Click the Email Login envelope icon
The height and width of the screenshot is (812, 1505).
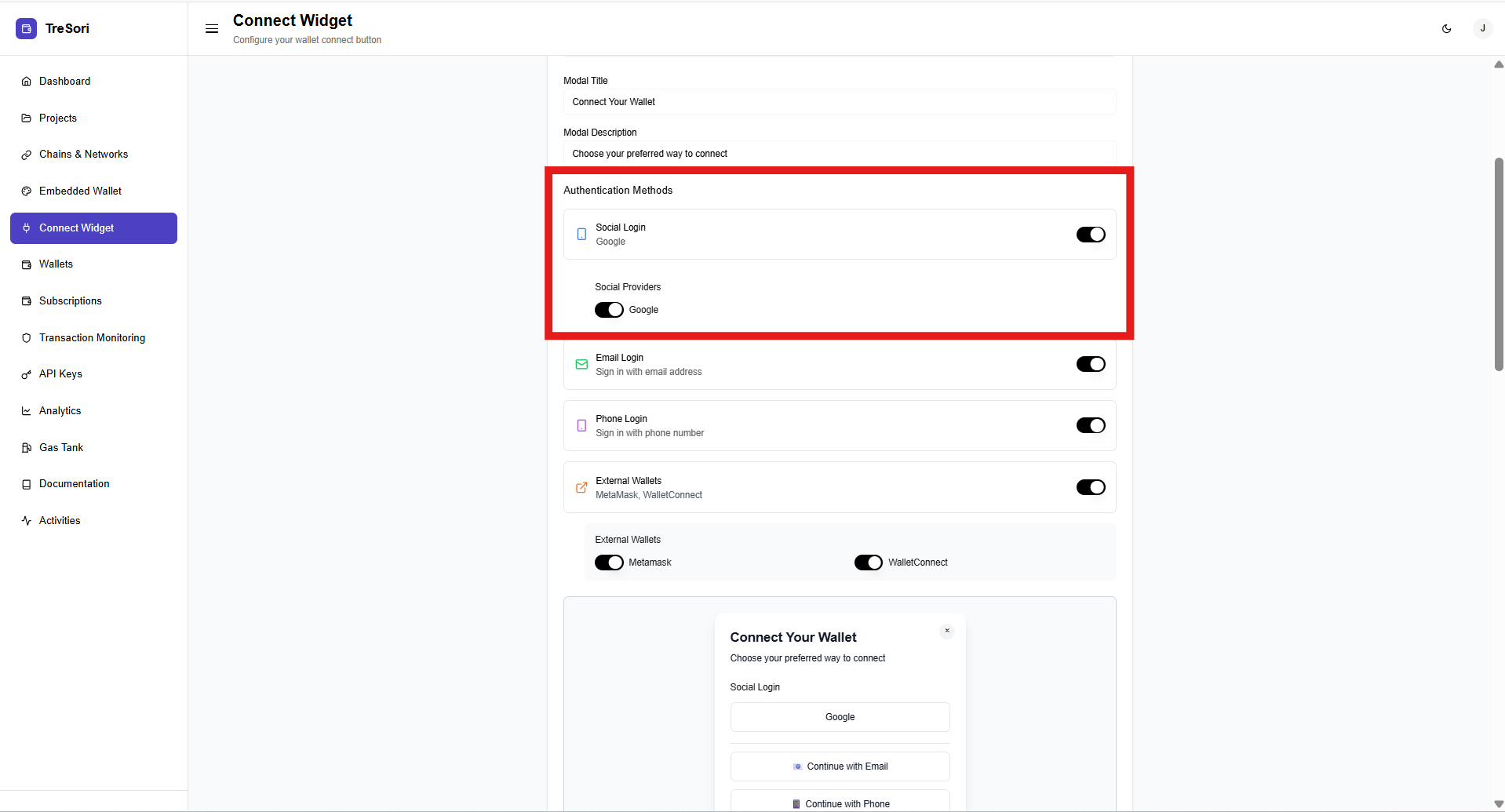[581, 365]
